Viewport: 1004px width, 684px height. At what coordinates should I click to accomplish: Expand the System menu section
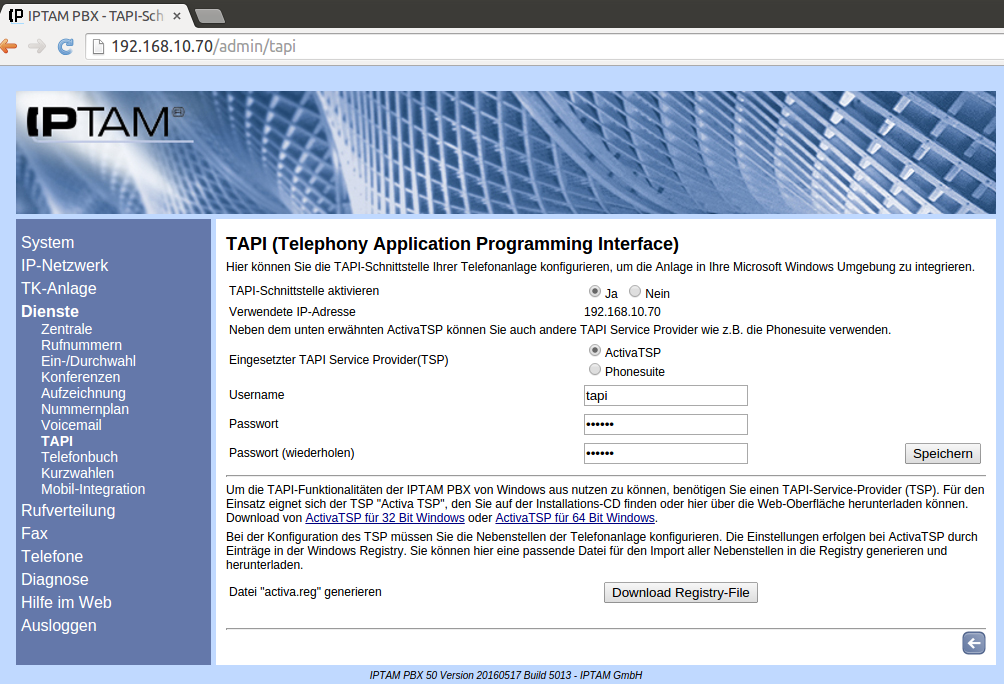coord(47,243)
